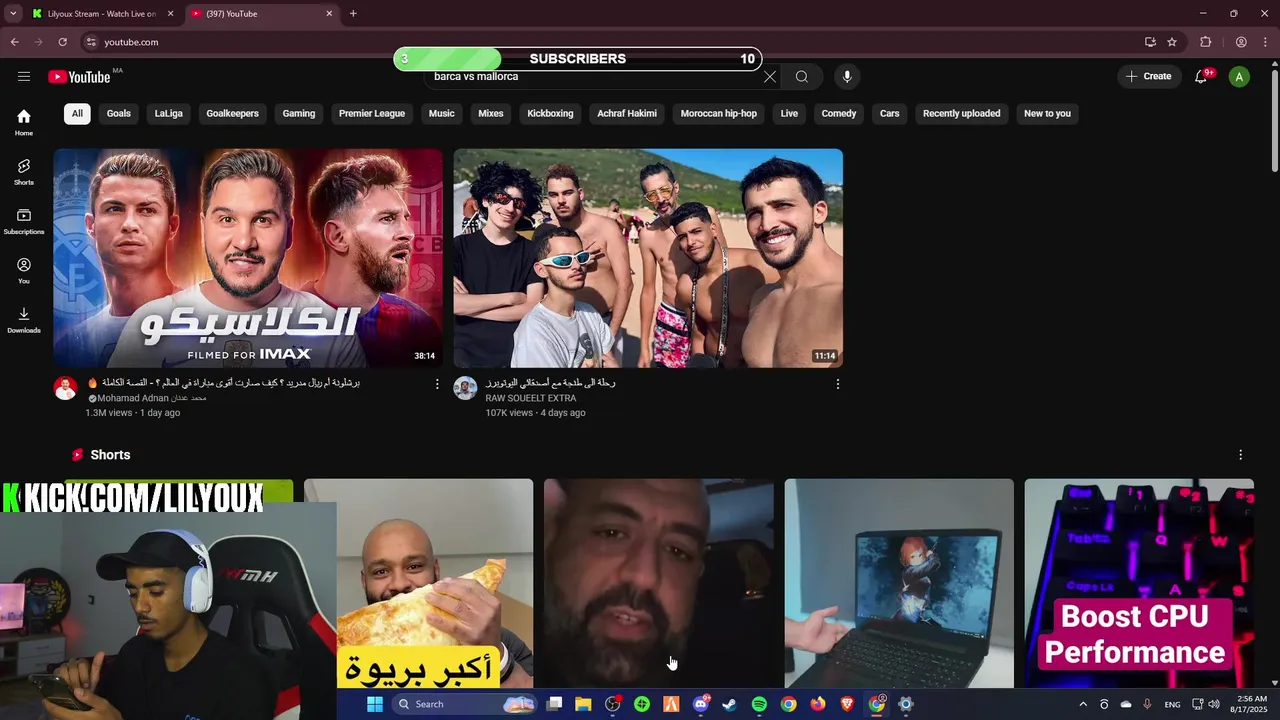Go back in browser history
The height and width of the screenshot is (720, 1280).
[14, 42]
